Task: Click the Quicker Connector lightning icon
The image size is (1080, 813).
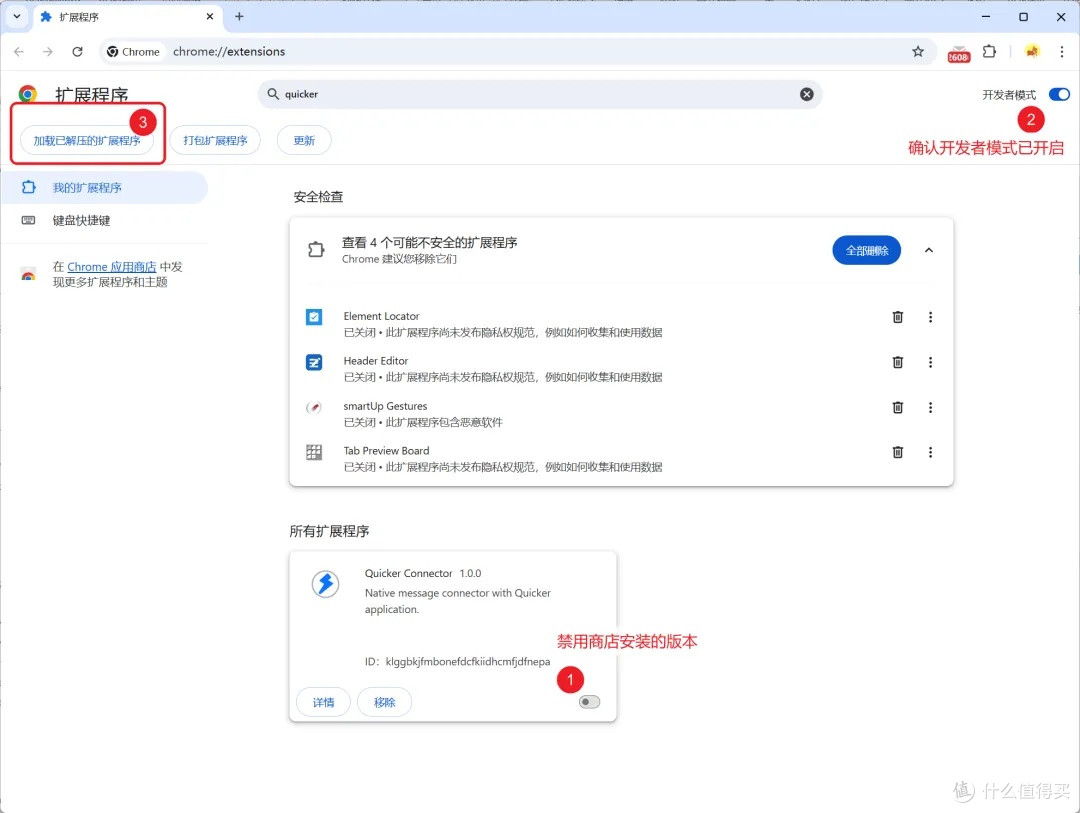Action: pyautogui.click(x=325, y=584)
